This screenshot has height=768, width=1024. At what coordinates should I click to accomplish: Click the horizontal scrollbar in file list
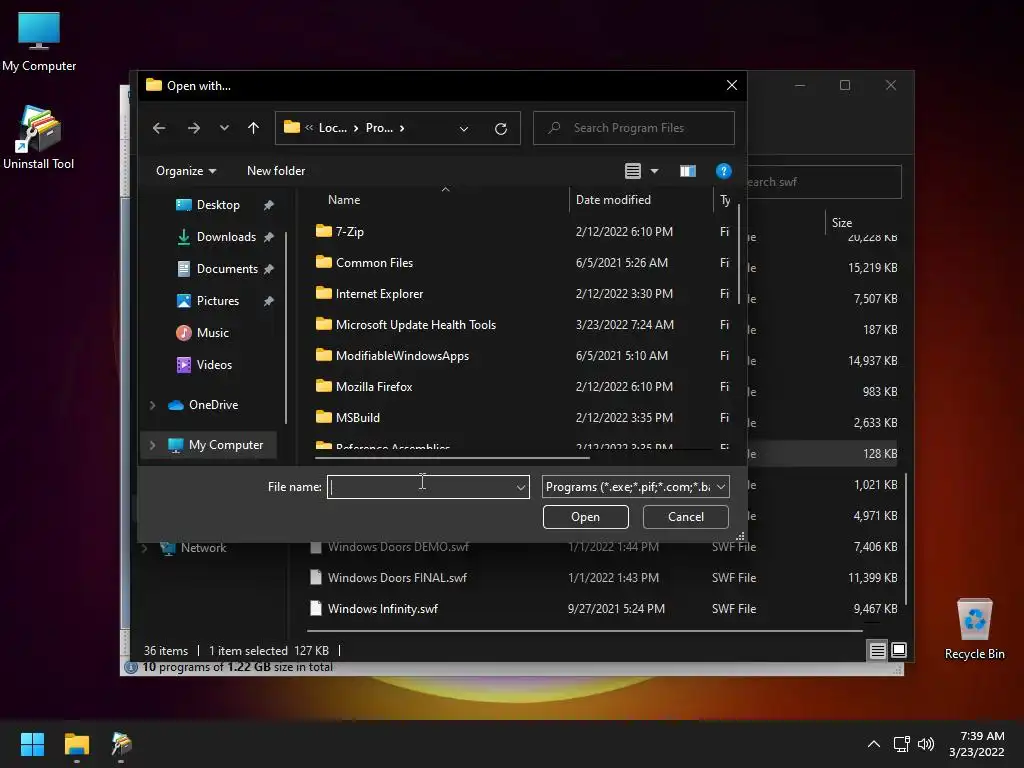click(452, 458)
